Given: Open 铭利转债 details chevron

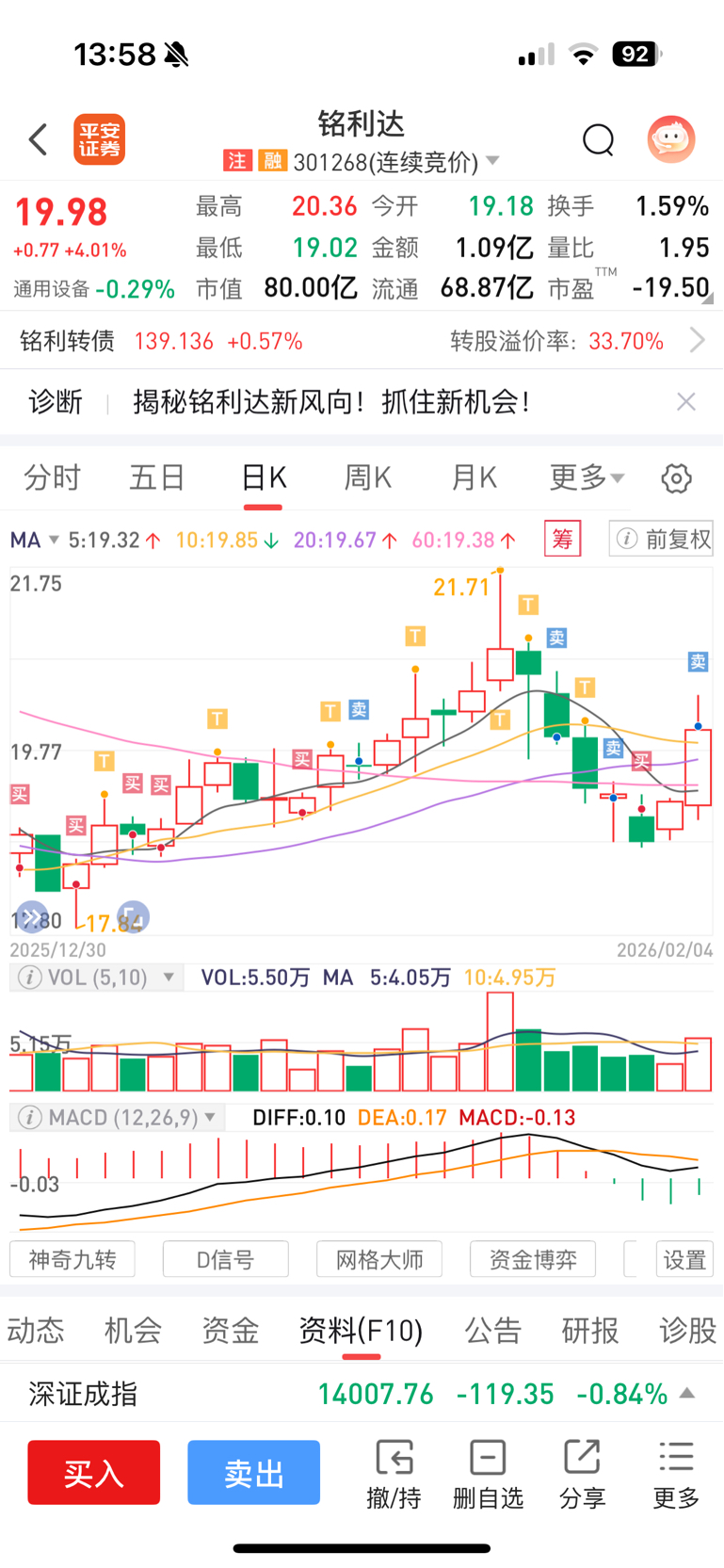Looking at the screenshot, I should (697, 340).
